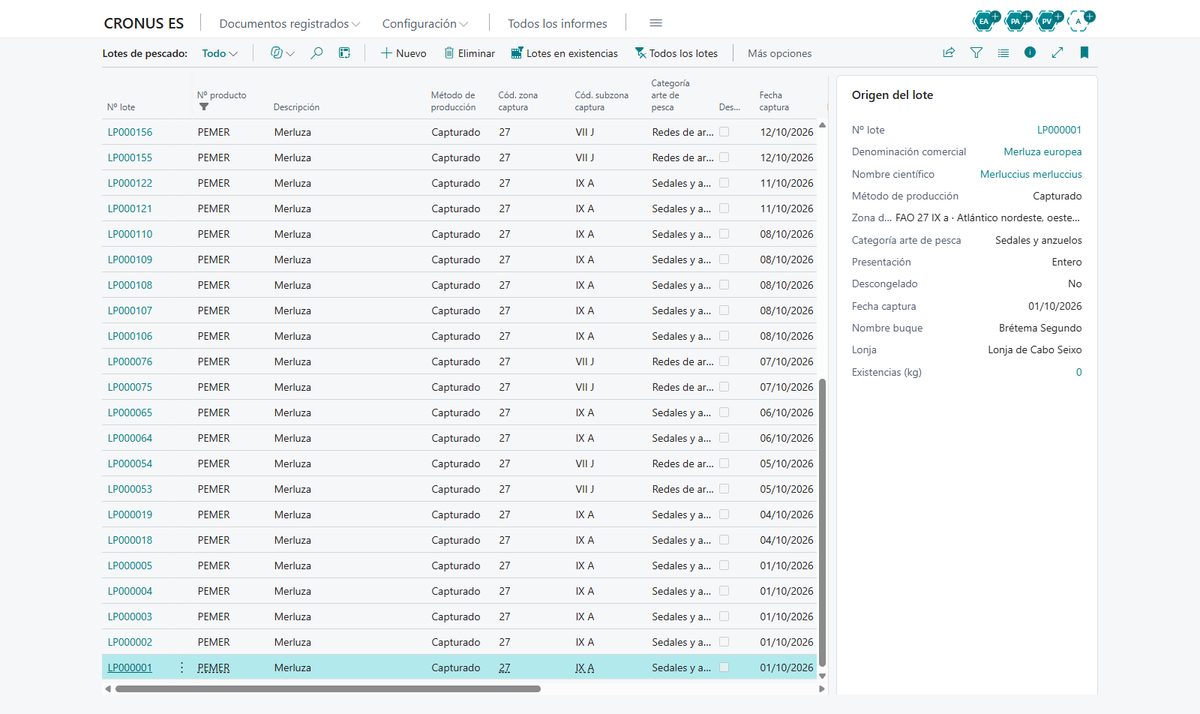Open lot link LP000110
1200x714 pixels.
point(130,234)
